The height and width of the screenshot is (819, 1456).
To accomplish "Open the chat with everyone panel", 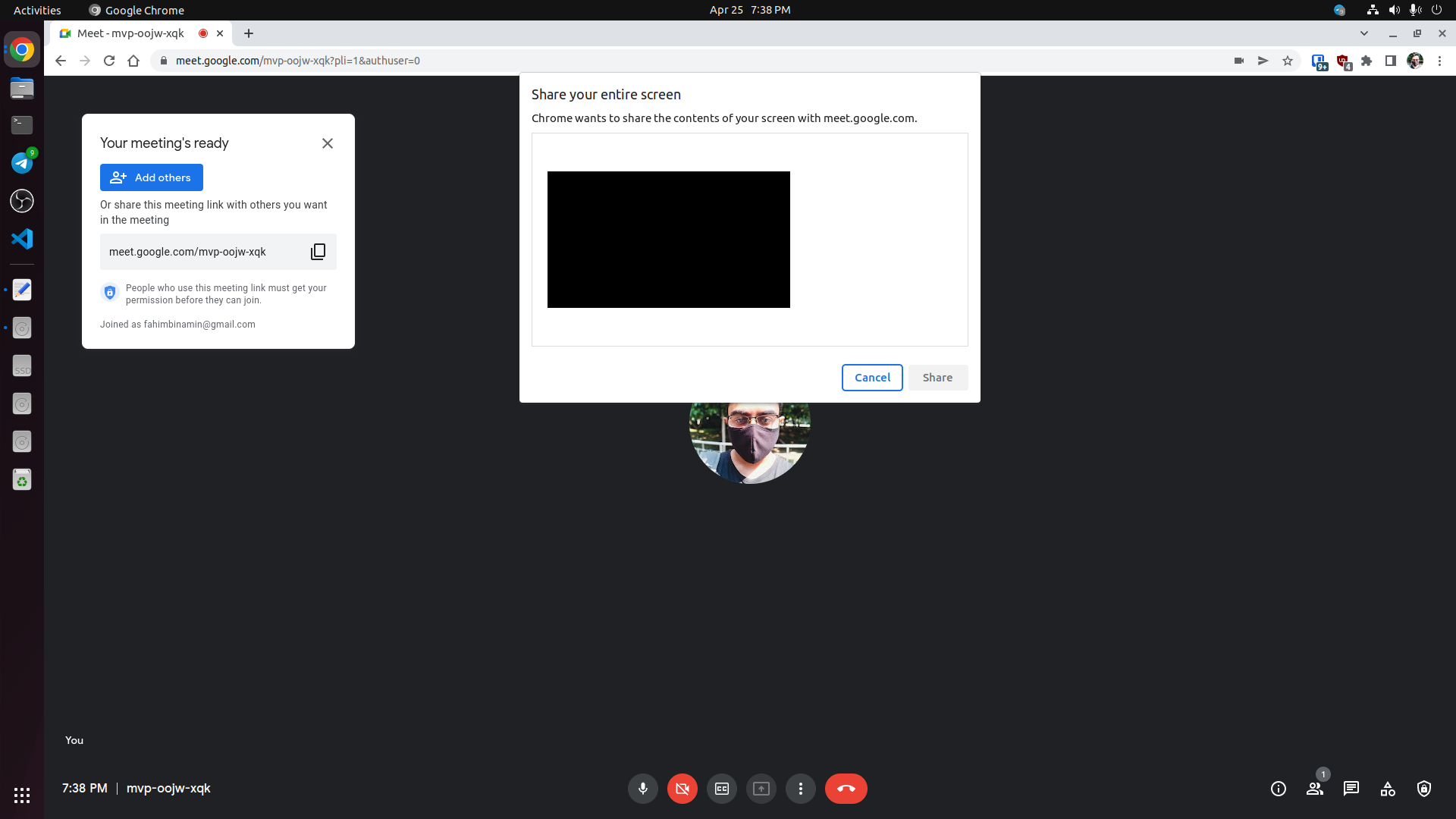I will tap(1351, 789).
